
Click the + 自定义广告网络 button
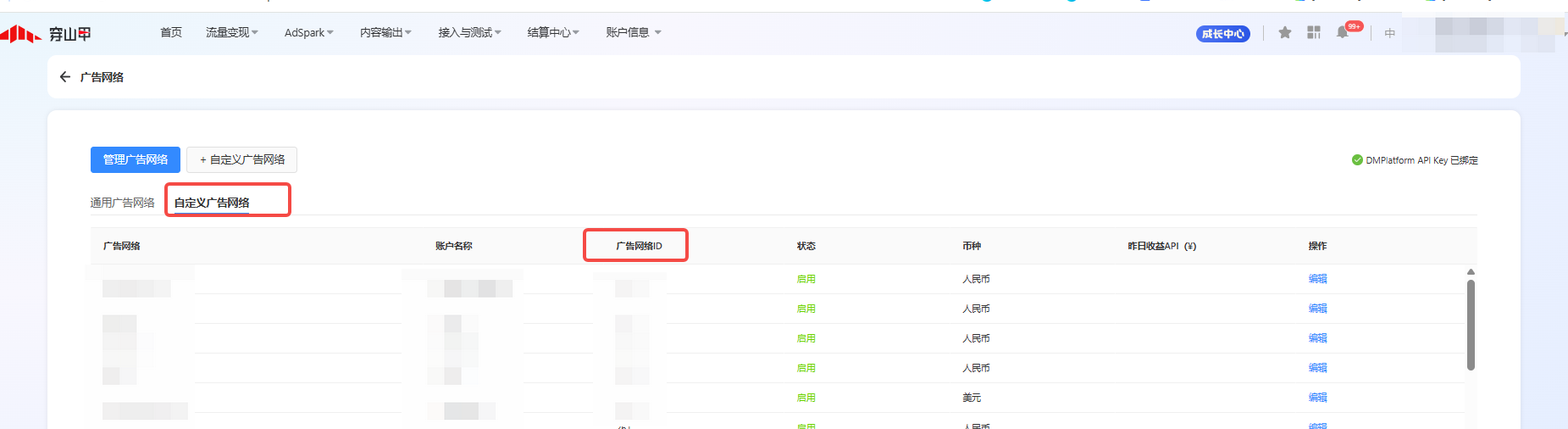point(241,159)
